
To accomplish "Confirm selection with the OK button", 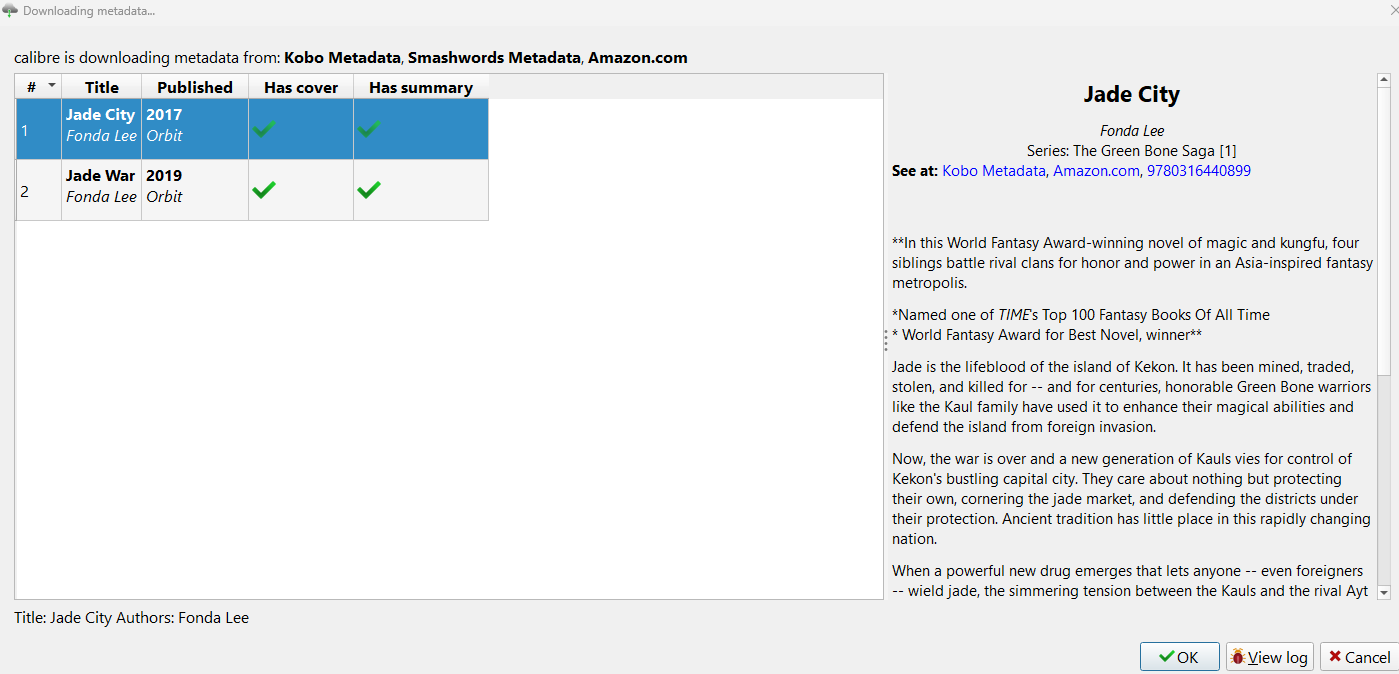I will [x=1179, y=657].
